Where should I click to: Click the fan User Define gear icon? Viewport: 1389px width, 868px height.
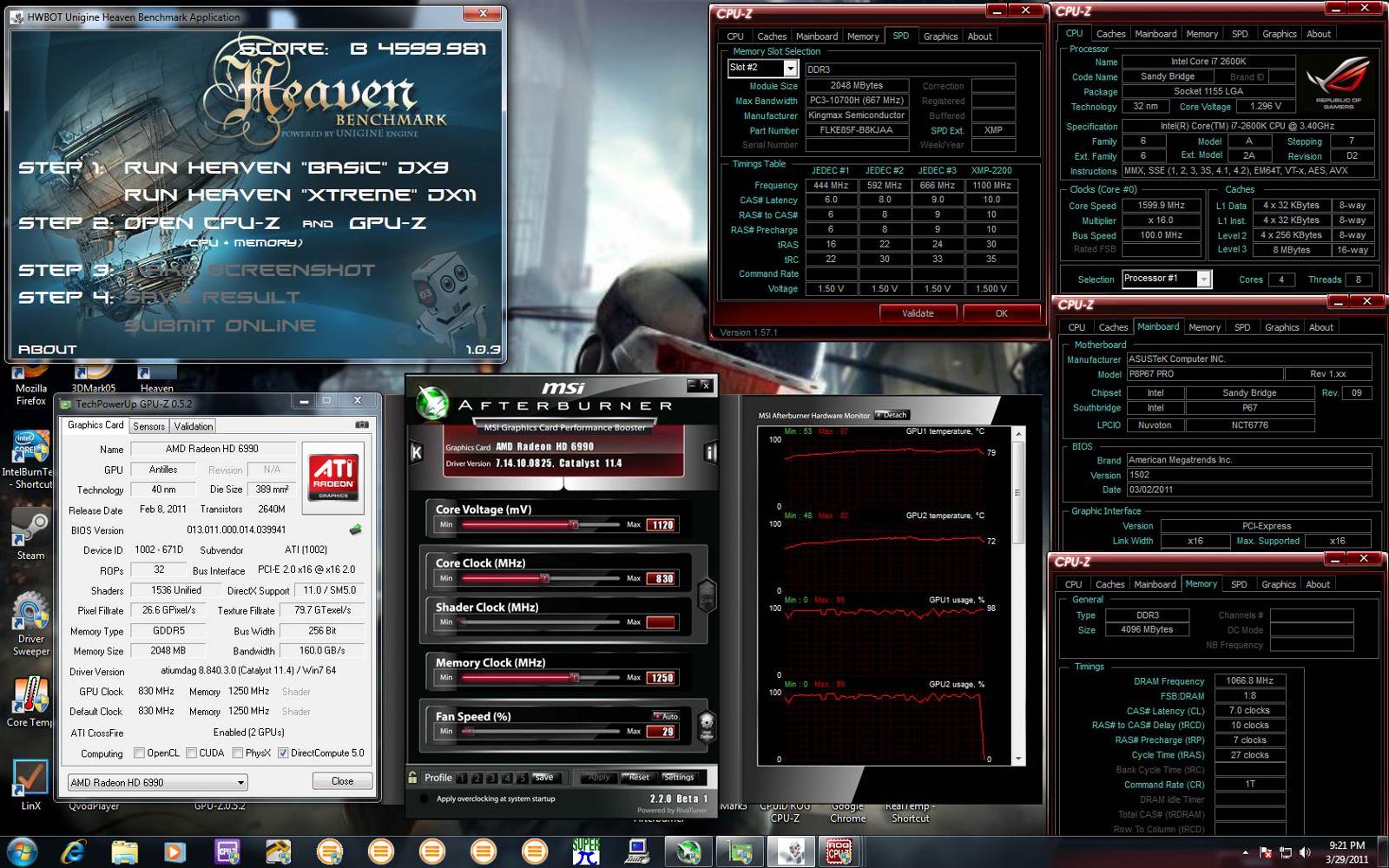click(707, 724)
